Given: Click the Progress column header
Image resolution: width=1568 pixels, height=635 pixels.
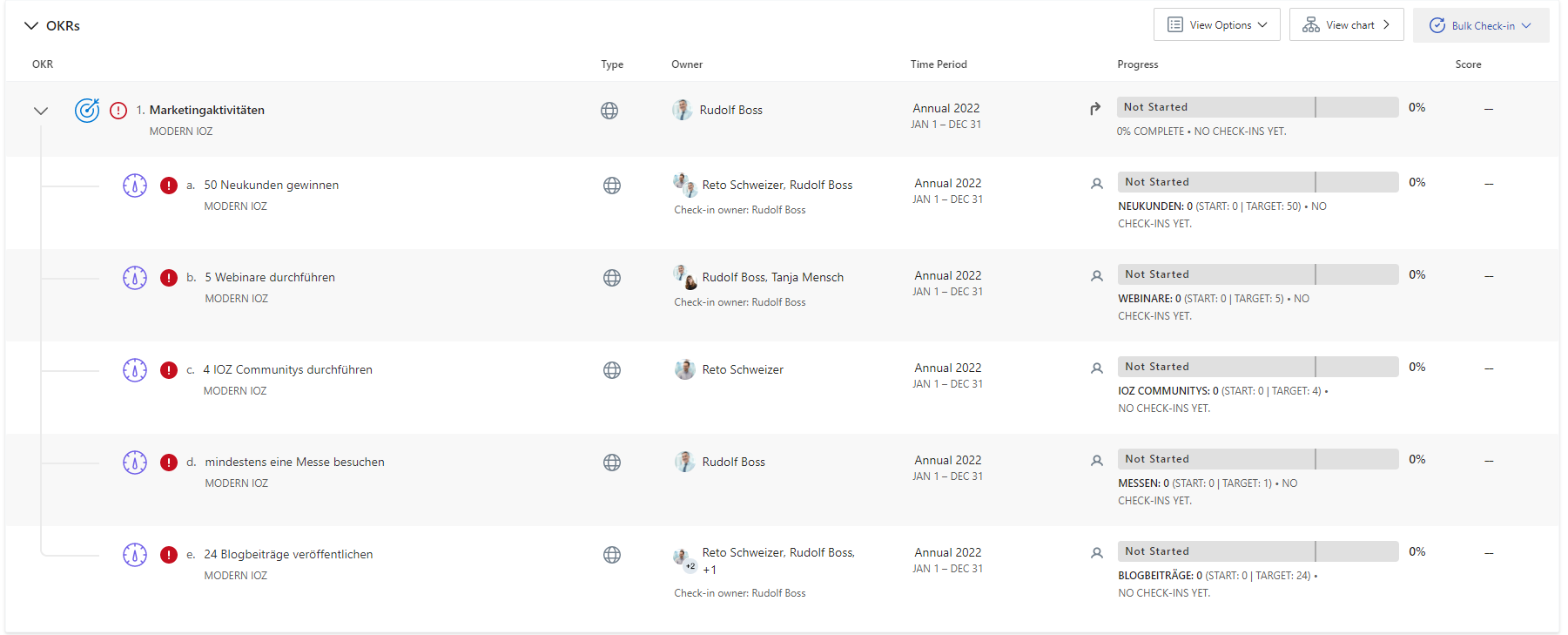Looking at the screenshot, I should (1138, 64).
